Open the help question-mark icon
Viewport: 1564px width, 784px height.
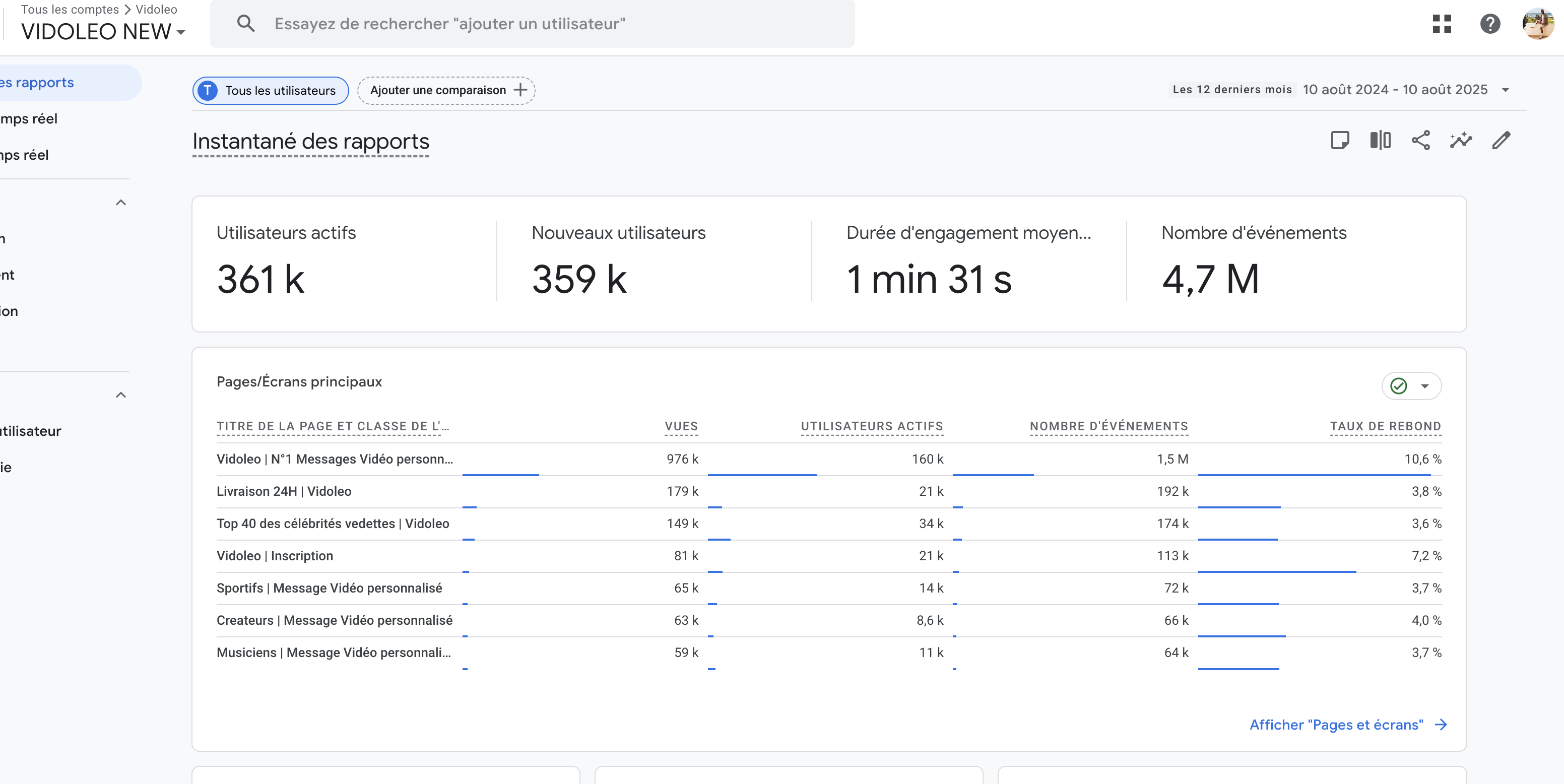[1489, 24]
